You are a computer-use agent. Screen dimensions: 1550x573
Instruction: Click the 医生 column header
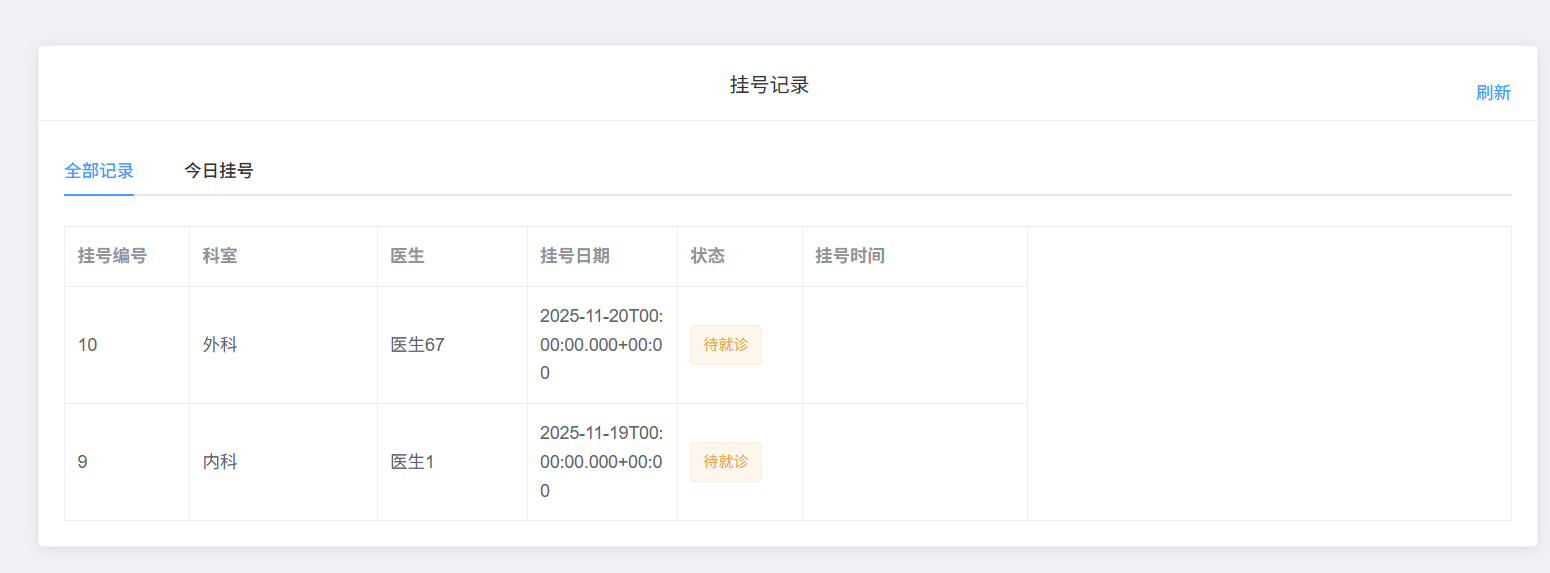pyautogui.click(x=407, y=256)
